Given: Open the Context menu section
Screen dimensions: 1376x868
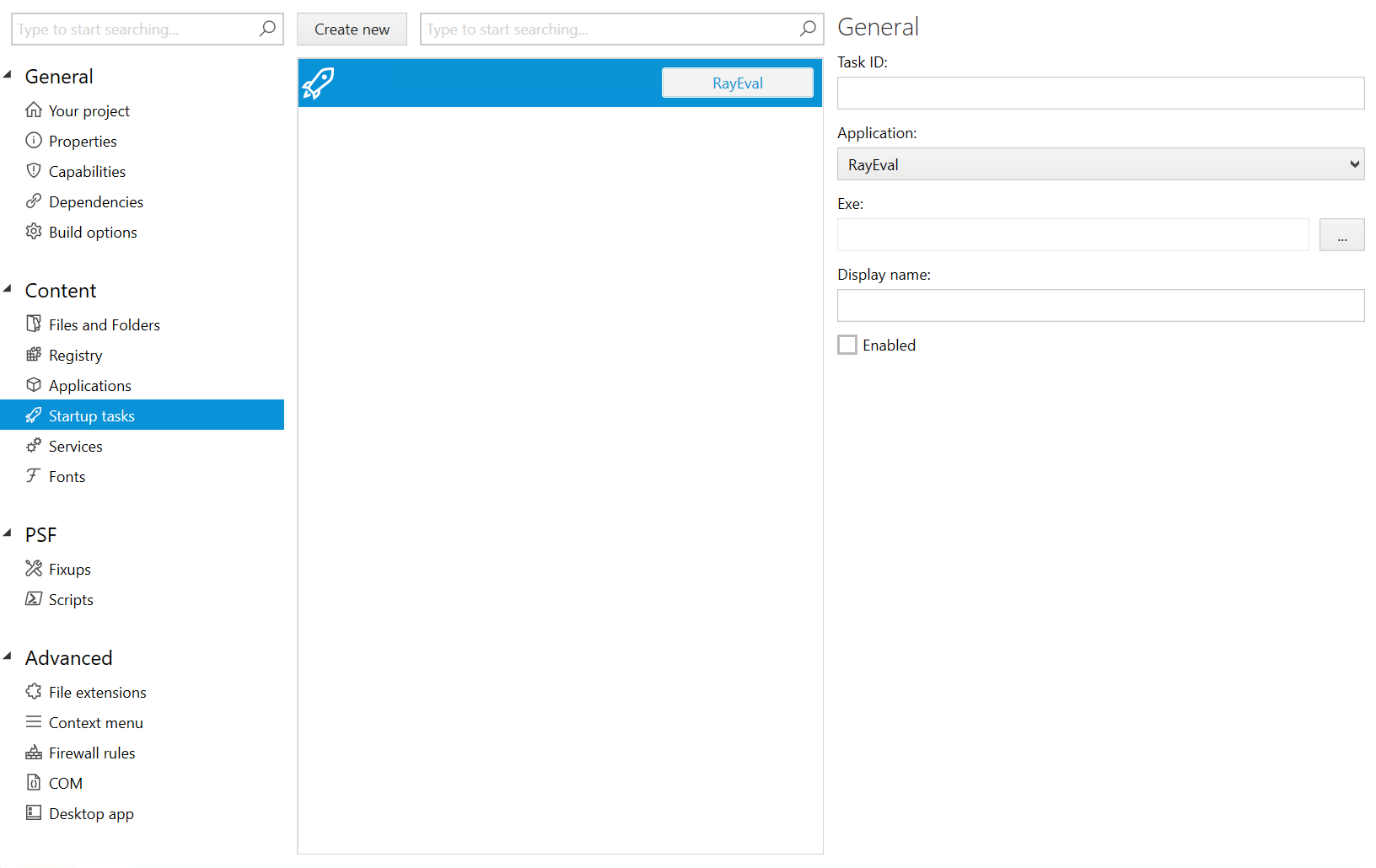Looking at the screenshot, I should coord(95,722).
